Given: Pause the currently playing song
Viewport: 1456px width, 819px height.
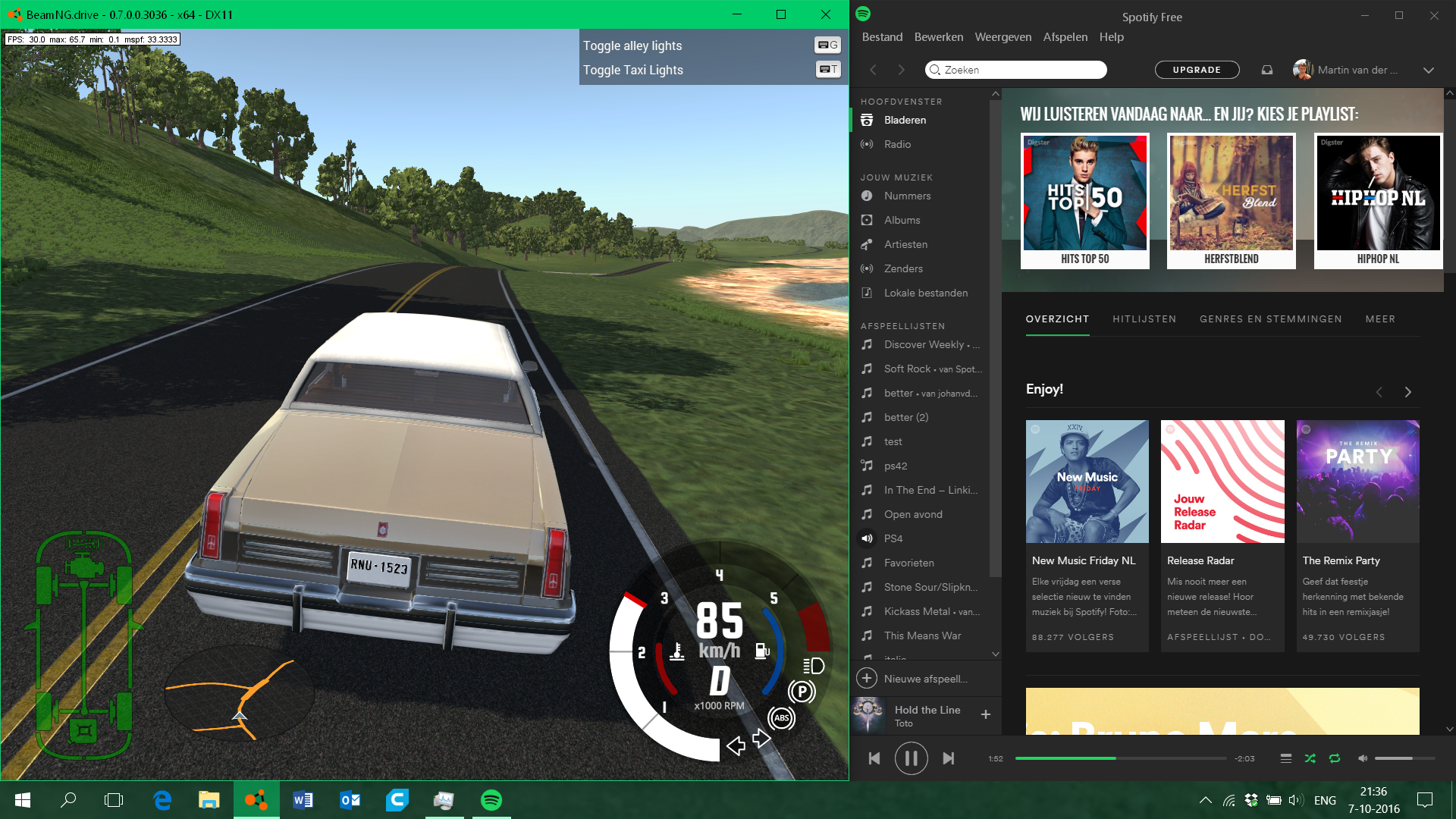Looking at the screenshot, I should pyautogui.click(x=911, y=758).
